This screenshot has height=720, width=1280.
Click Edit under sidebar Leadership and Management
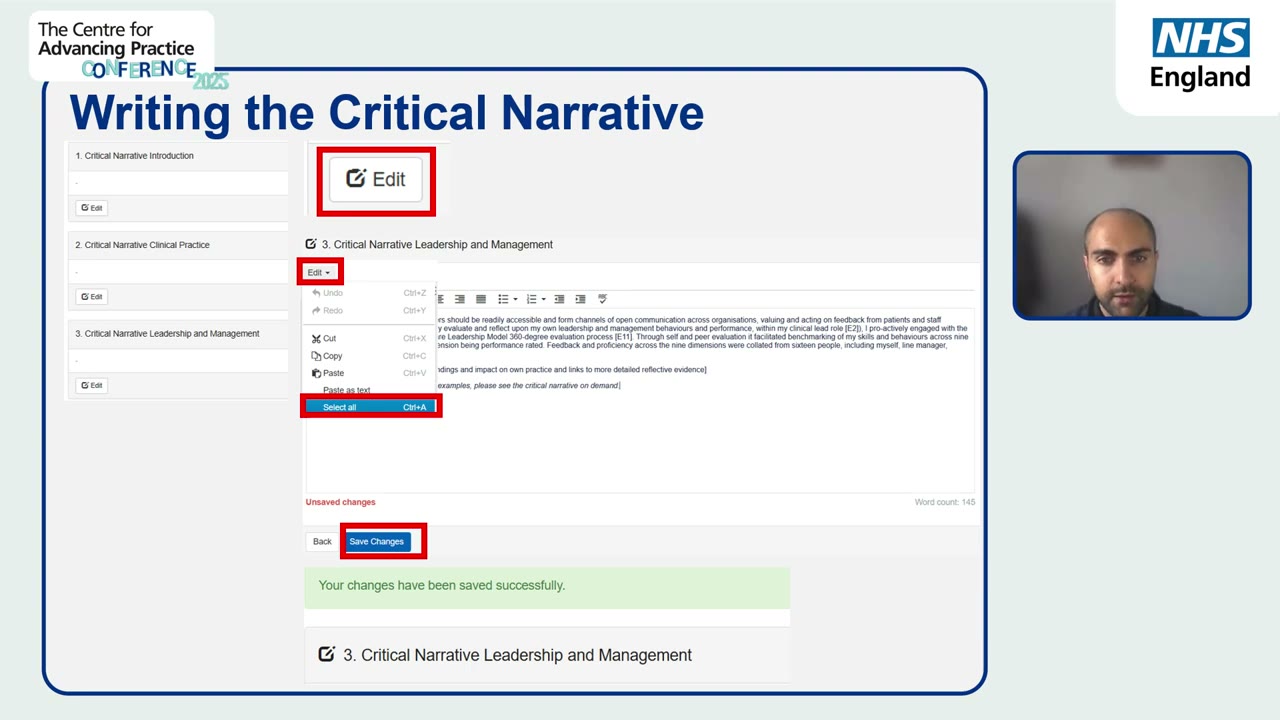click(92, 385)
